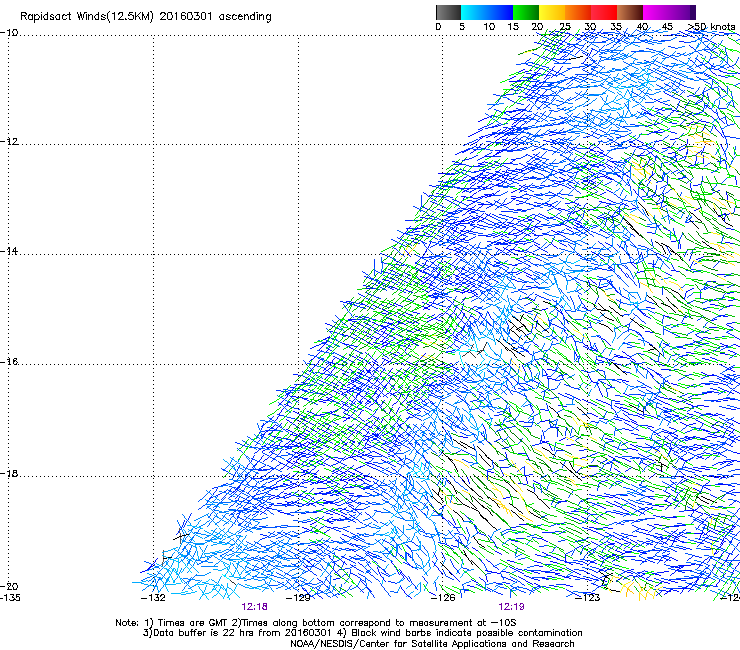Viewport: 740px width, 650px height.
Task: Click the '45' label under the color bar
Action: pyautogui.click(x=667, y=27)
